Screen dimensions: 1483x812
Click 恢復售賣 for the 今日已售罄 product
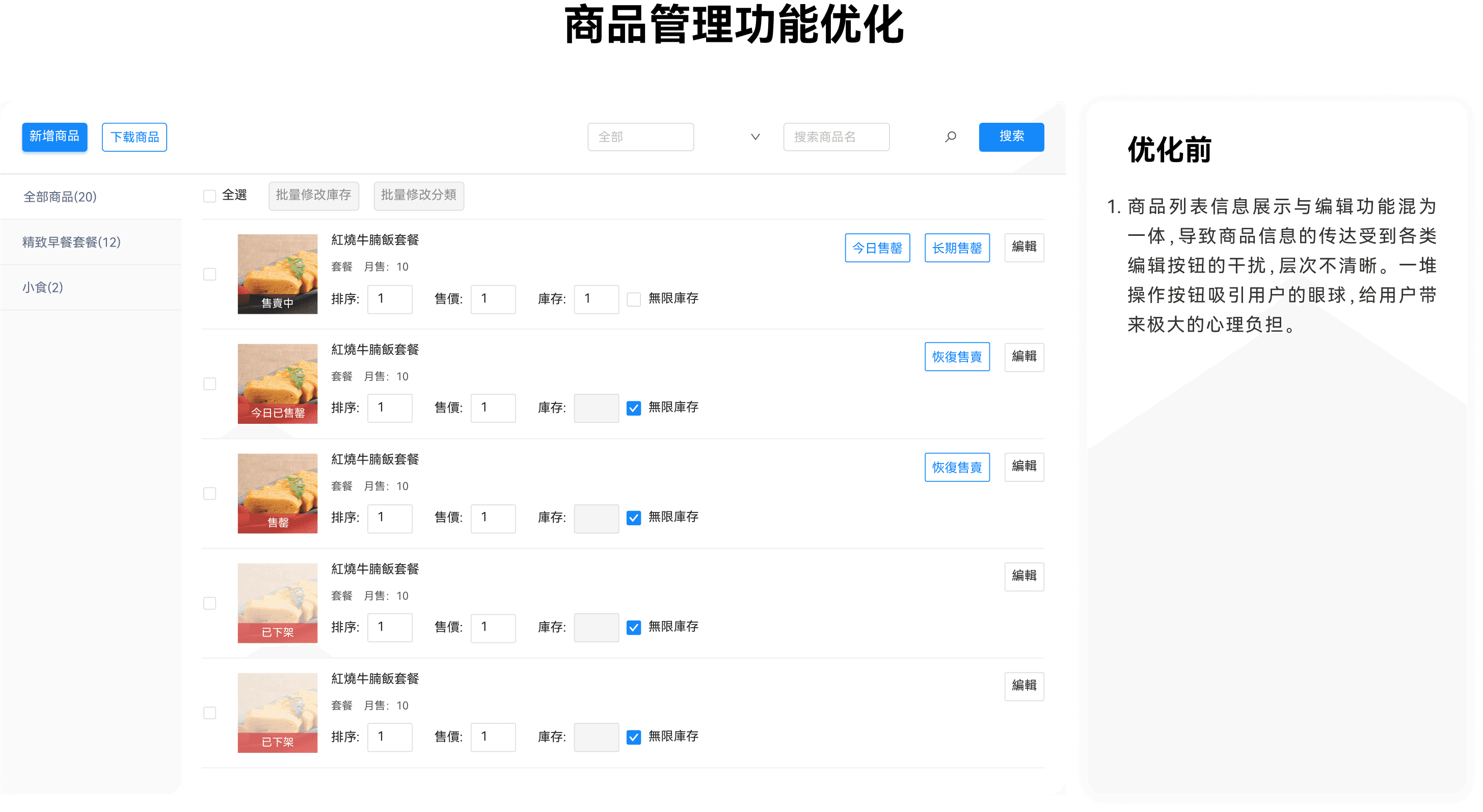point(957,357)
